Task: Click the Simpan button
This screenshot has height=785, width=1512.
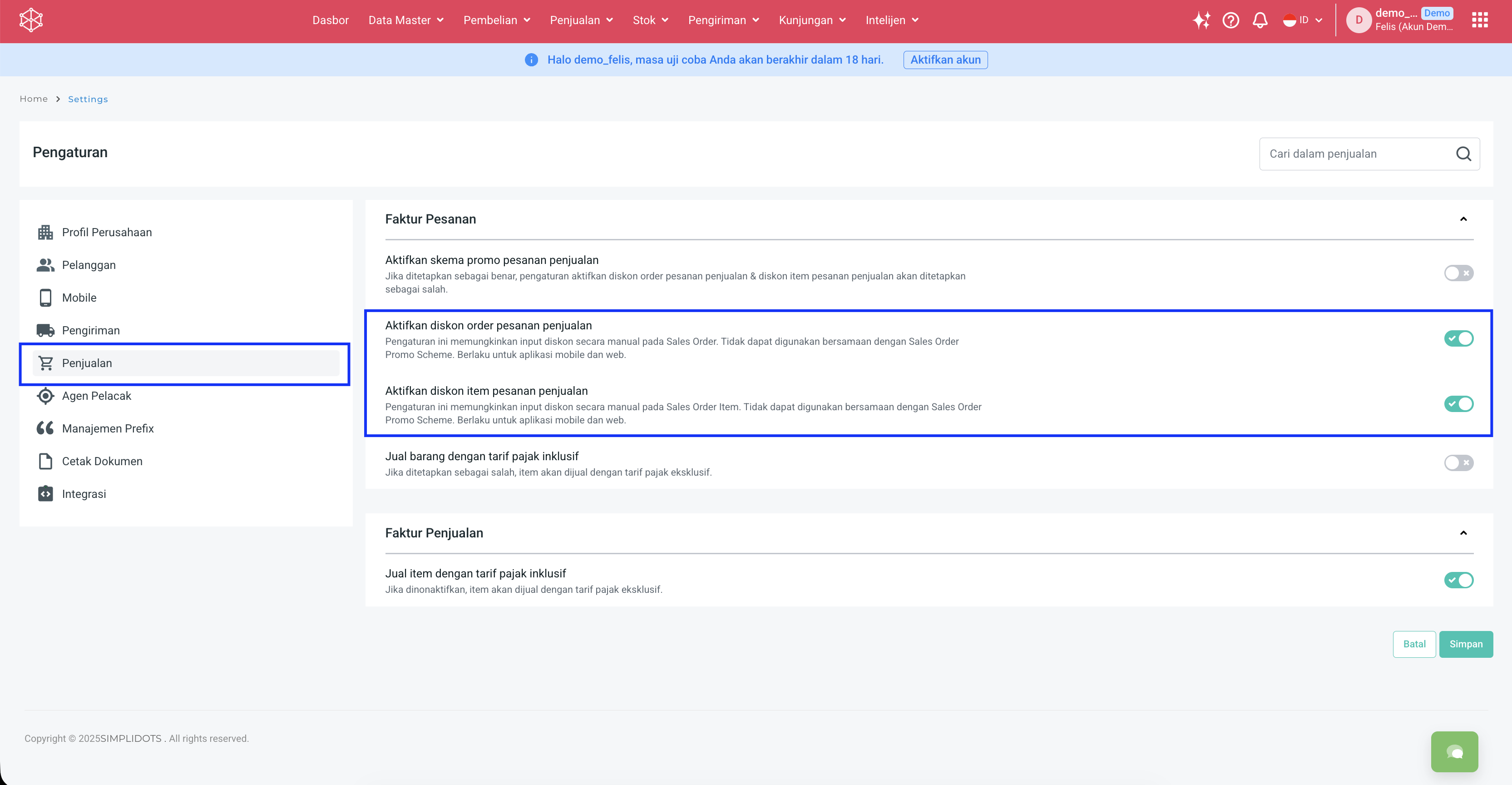Action: point(1465,644)
